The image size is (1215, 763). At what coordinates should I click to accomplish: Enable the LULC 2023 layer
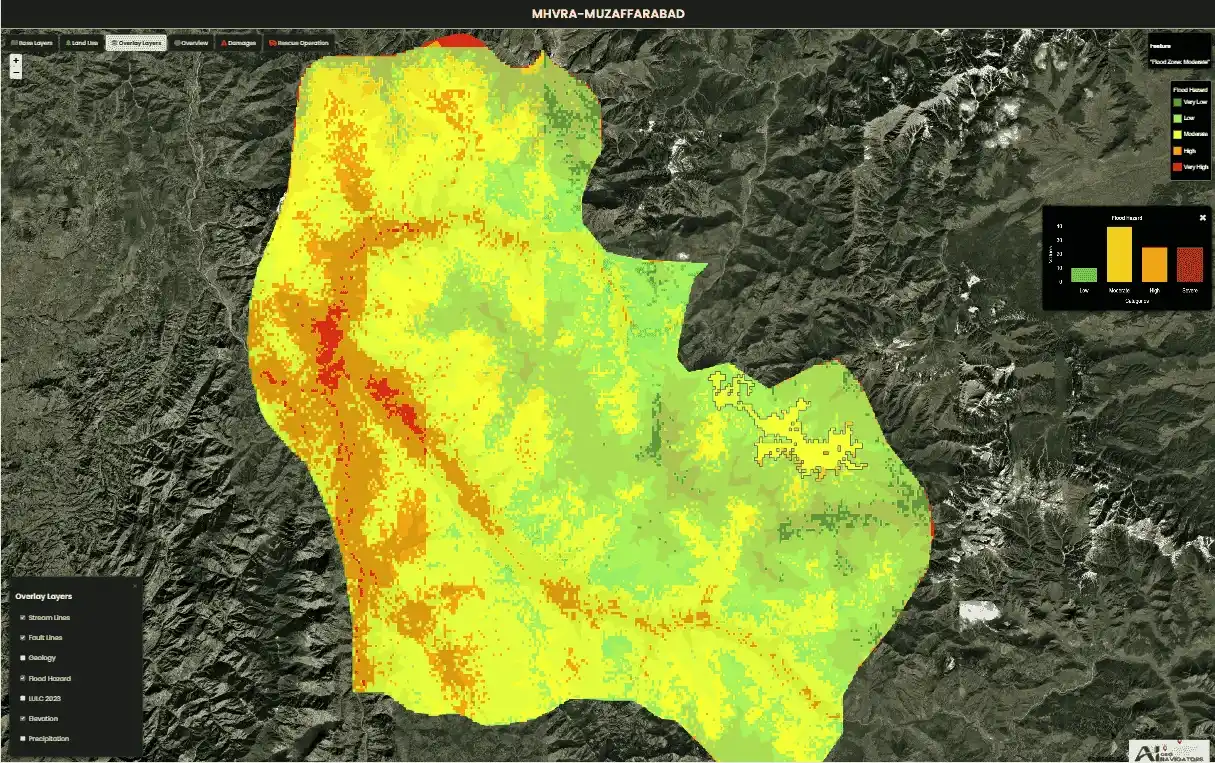23,698
